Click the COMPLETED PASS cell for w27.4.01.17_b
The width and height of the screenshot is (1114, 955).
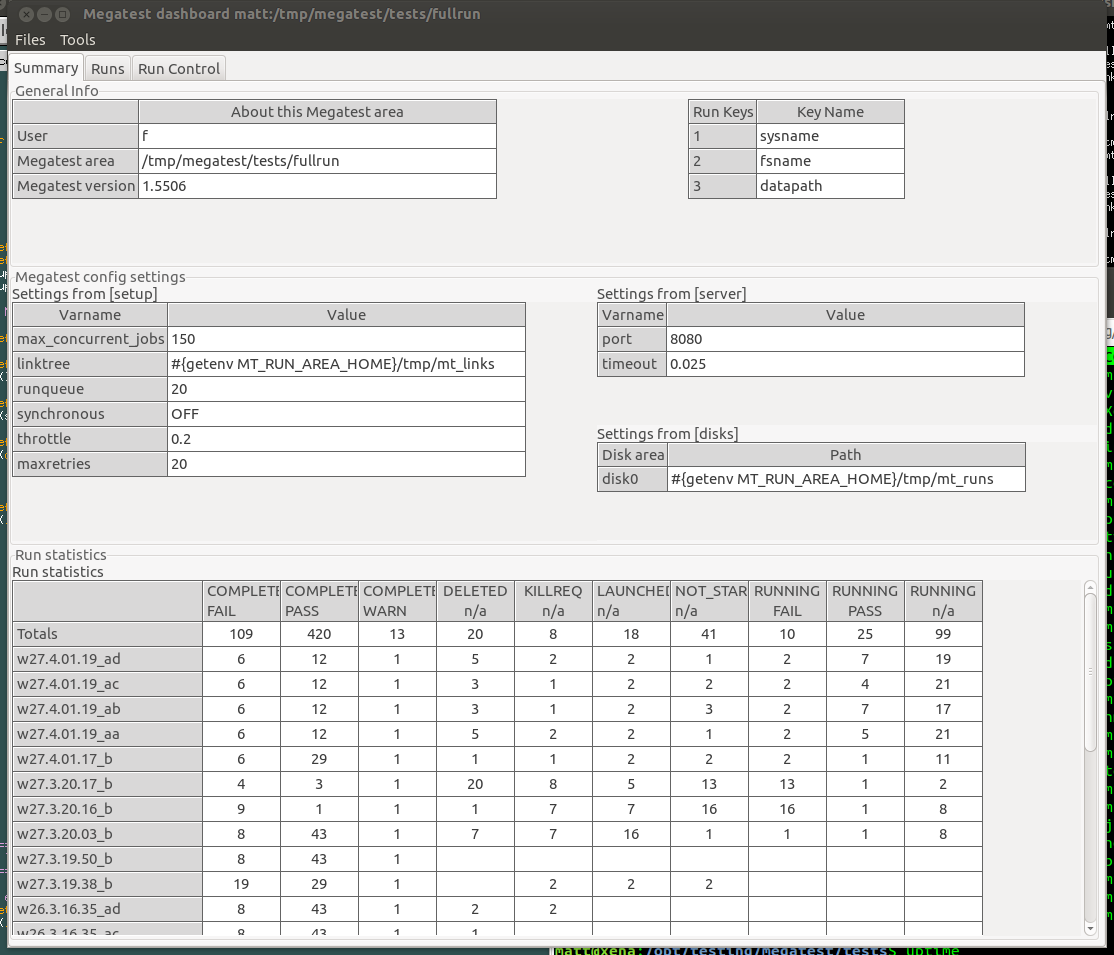coord(320,759)
